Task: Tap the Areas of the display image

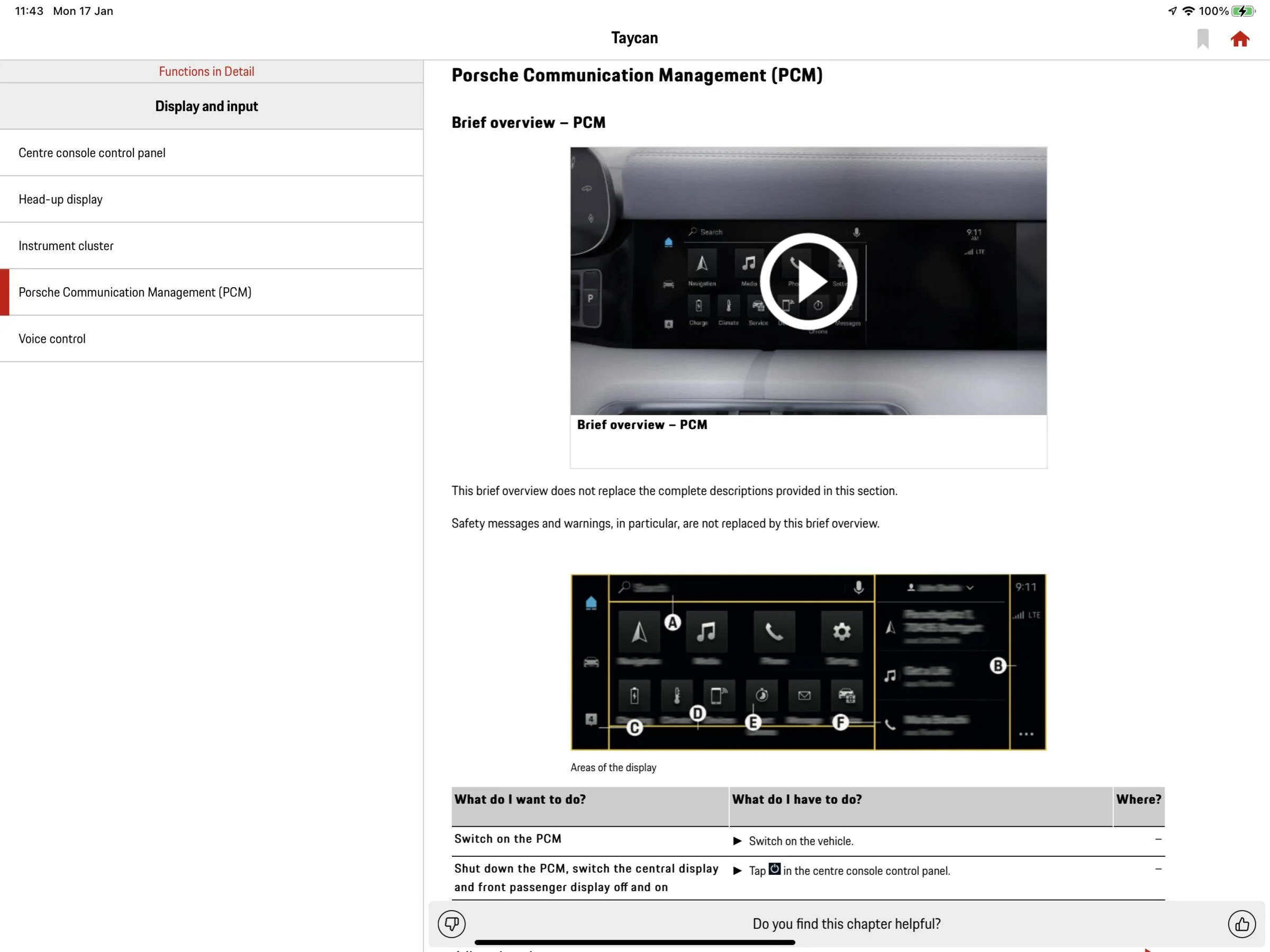Action: coord(809,662)
